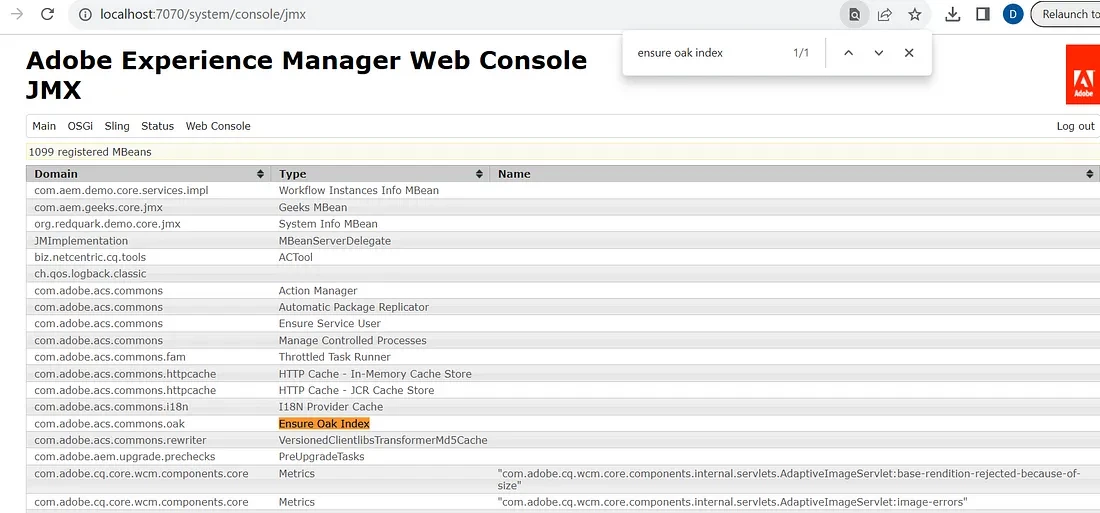
Task: Open HTTP Cache - JCR Cache Store
Action: 356,390
